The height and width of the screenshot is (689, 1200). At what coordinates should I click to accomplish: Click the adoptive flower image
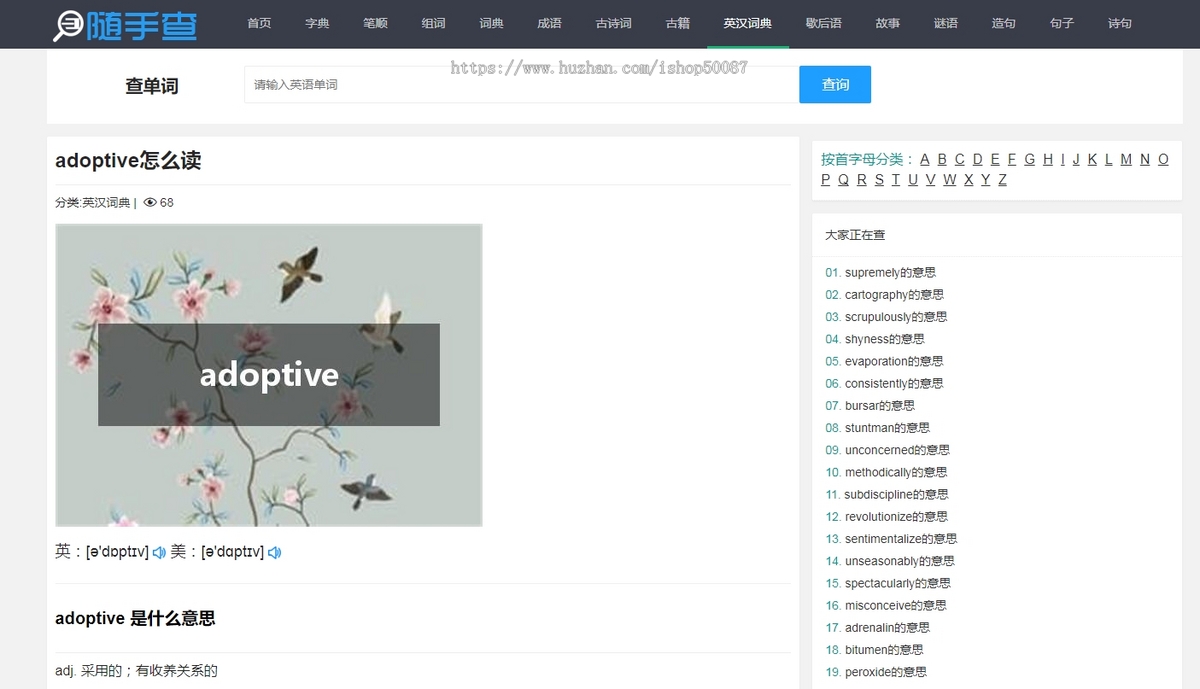(x=269, y=375)
